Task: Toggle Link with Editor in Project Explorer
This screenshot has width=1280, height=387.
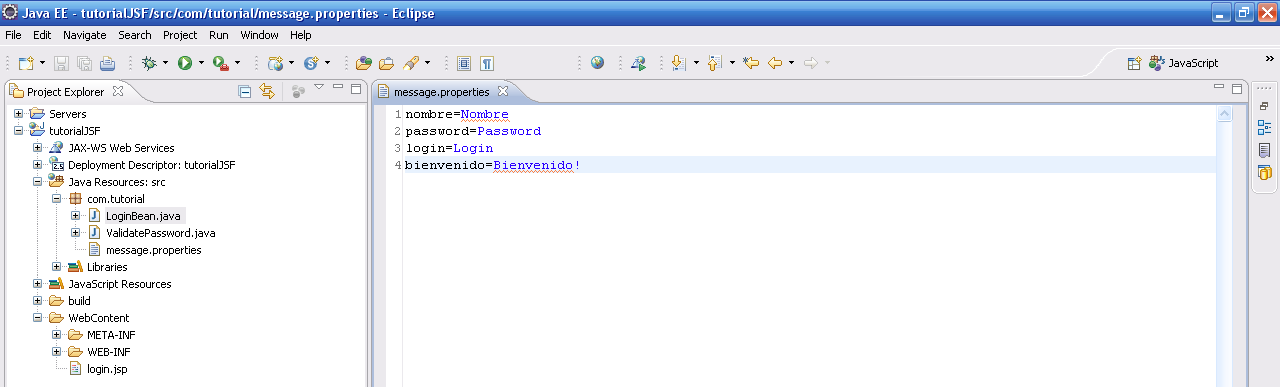Action: coord(267,91)
